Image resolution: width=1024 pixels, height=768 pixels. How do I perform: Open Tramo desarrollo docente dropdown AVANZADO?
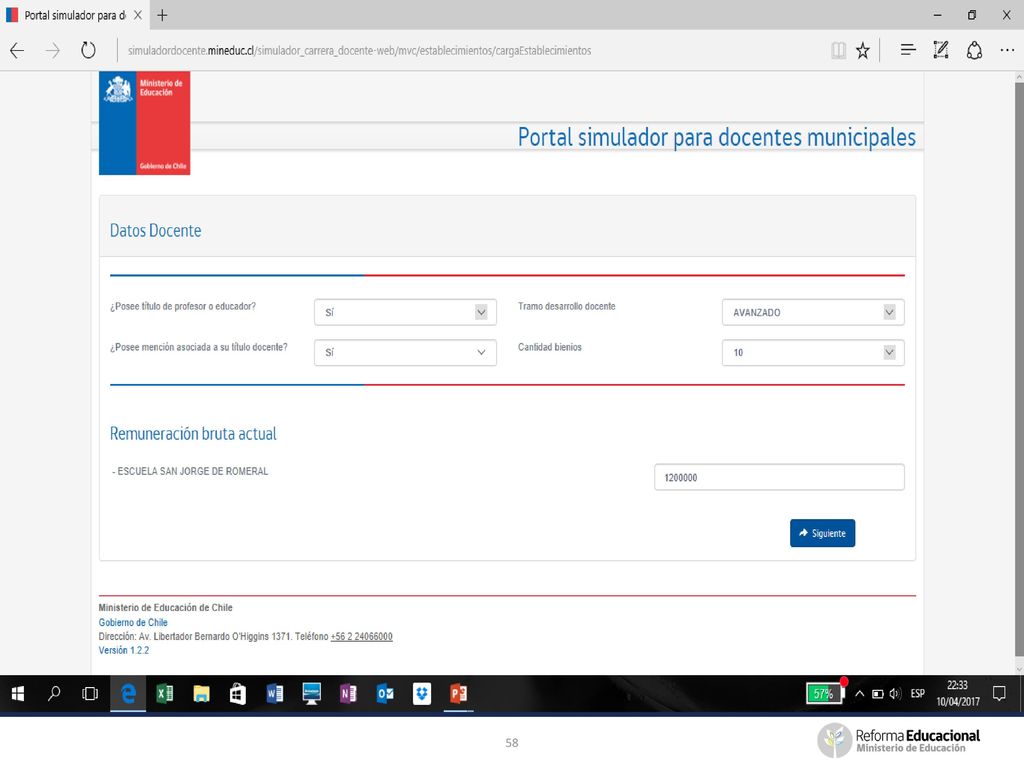[x=813, y=312]
